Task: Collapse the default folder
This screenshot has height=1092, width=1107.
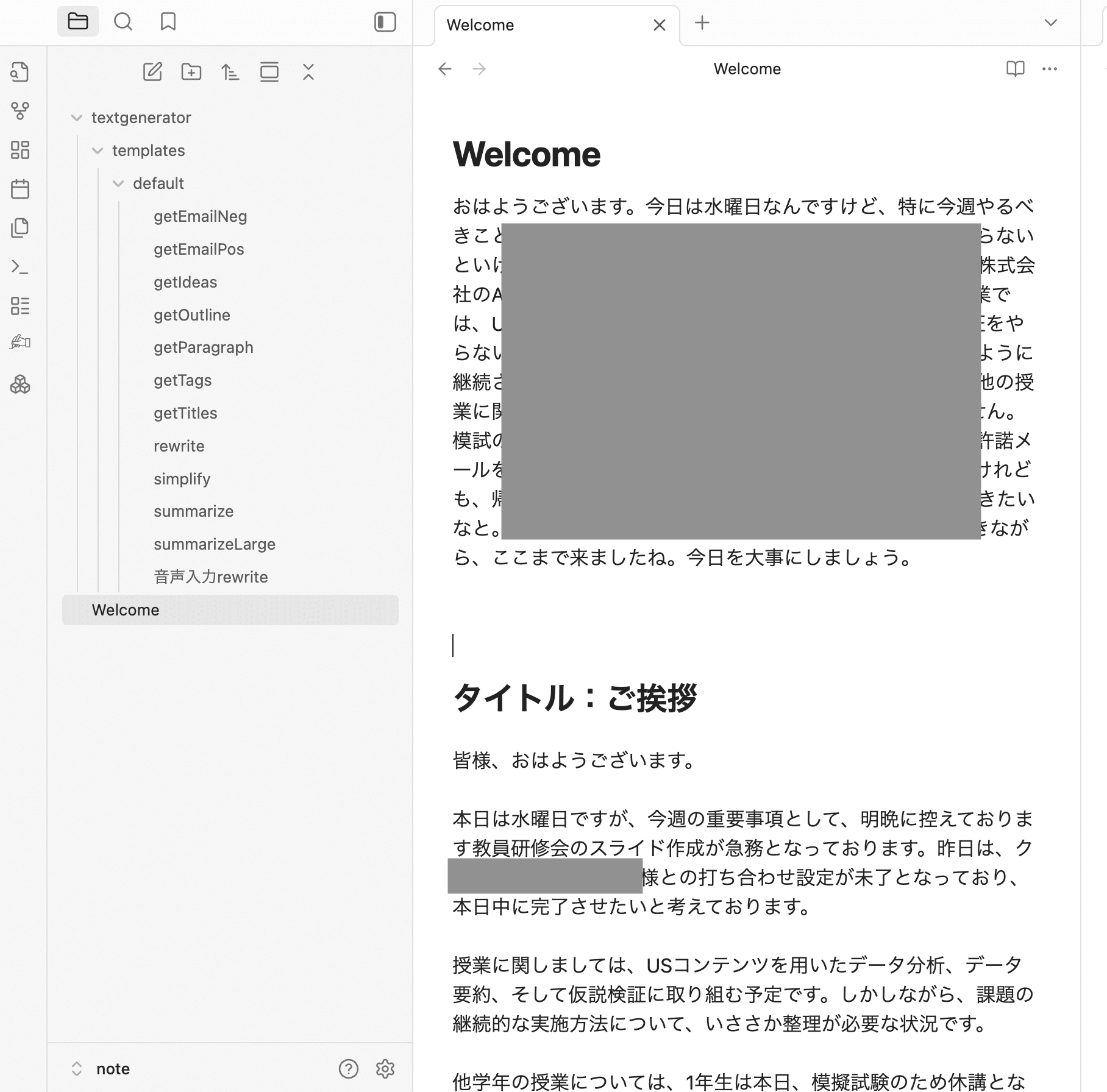Action: tap(118, 183)
